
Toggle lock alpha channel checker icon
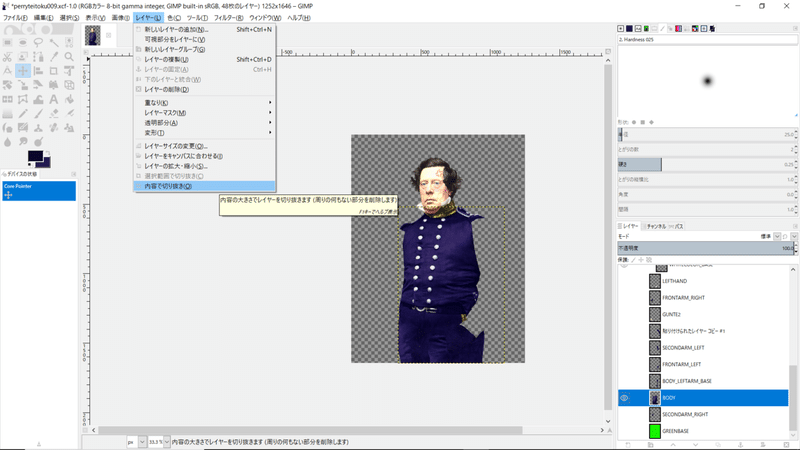point(649,260)
